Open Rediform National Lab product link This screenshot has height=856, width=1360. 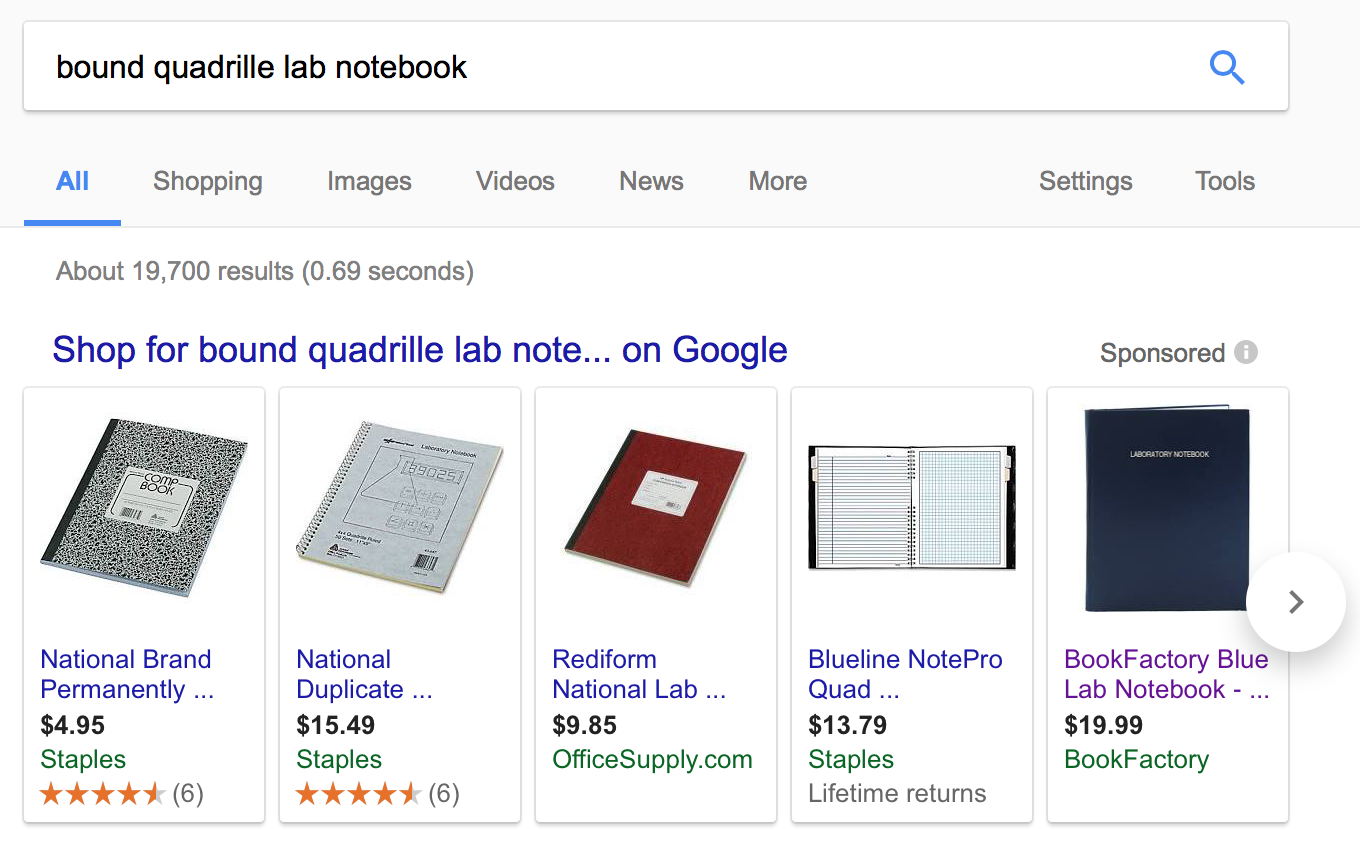639,674
